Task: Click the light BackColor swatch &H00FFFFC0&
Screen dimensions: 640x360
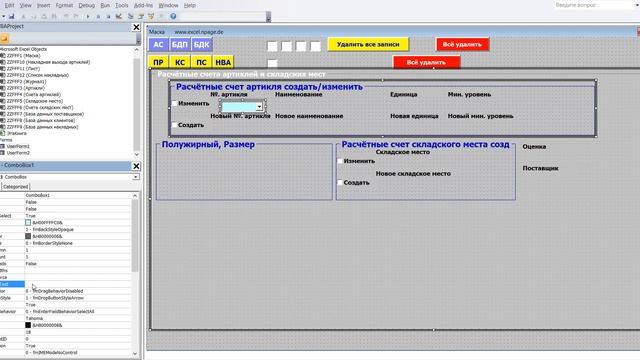Action: (x=28, y=222)
